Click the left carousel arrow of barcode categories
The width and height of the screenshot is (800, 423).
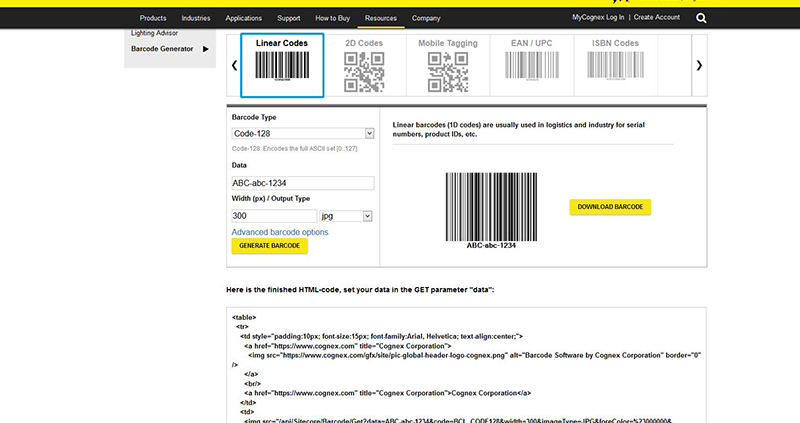[234, 65]
